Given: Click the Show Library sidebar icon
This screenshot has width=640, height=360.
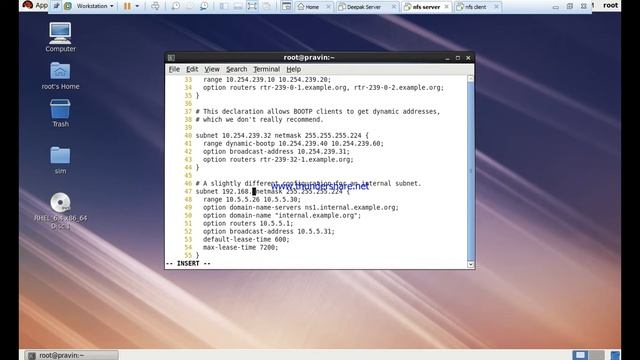Looking at the screenshot, I should click(x=224, y=6).
